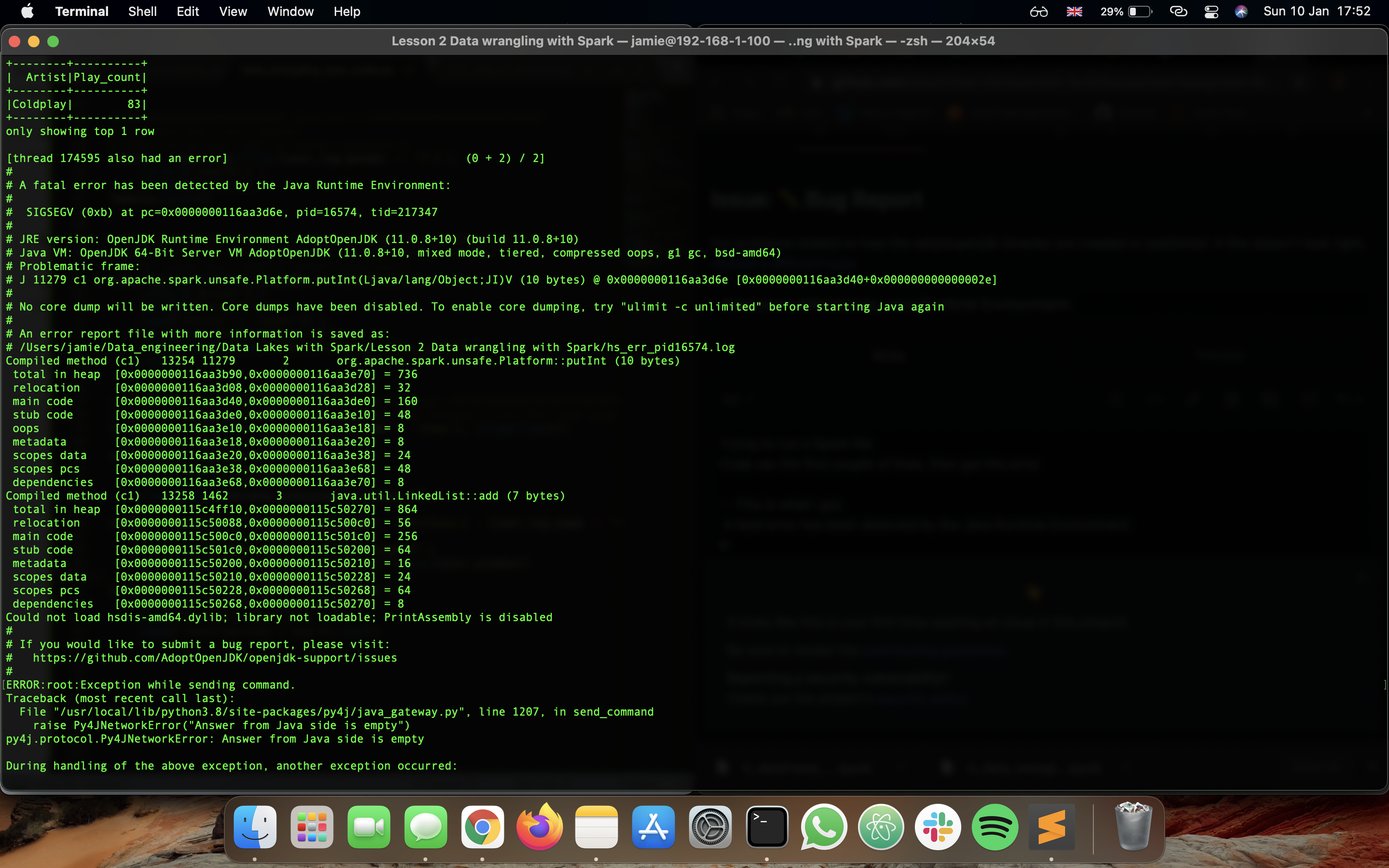Open Sublime Text from dock
The height and width of the screenshot is (868, 1389).
[1051, 827]
